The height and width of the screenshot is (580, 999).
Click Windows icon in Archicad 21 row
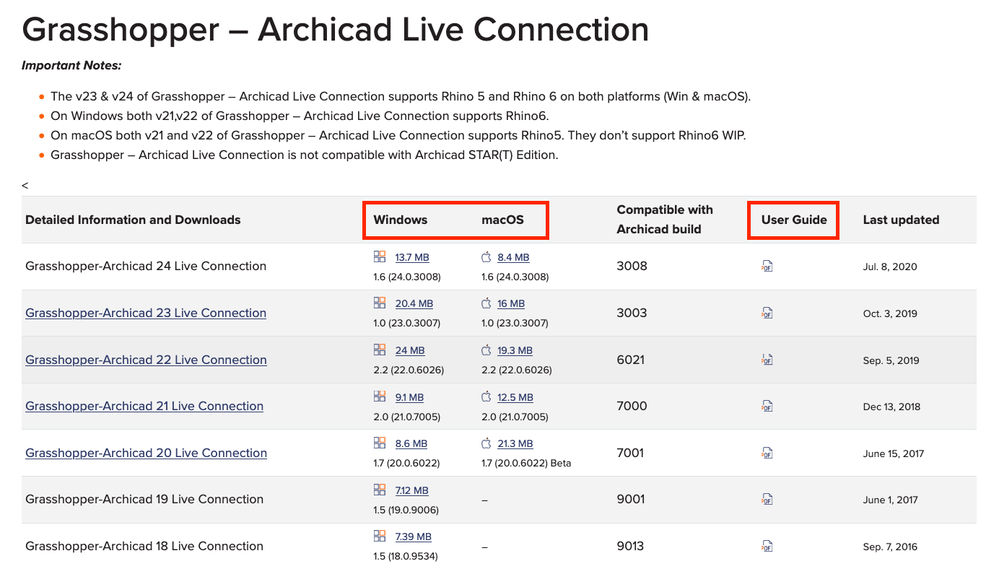point(380,396)
